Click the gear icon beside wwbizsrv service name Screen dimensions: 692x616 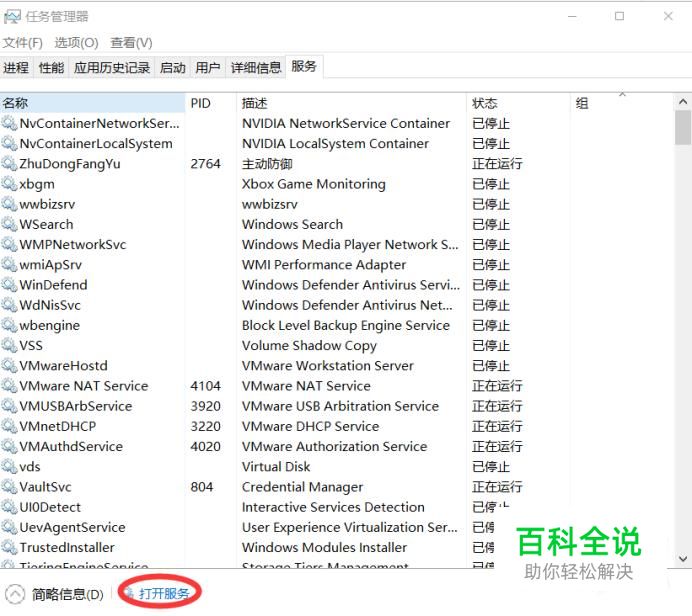click(9, 204)
